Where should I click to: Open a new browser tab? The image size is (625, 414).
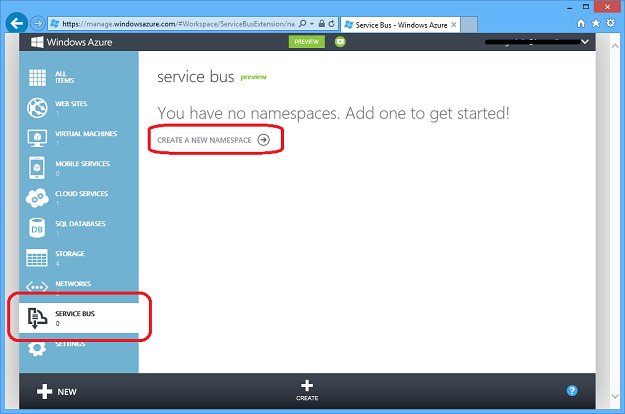click(x=470, y=25)
